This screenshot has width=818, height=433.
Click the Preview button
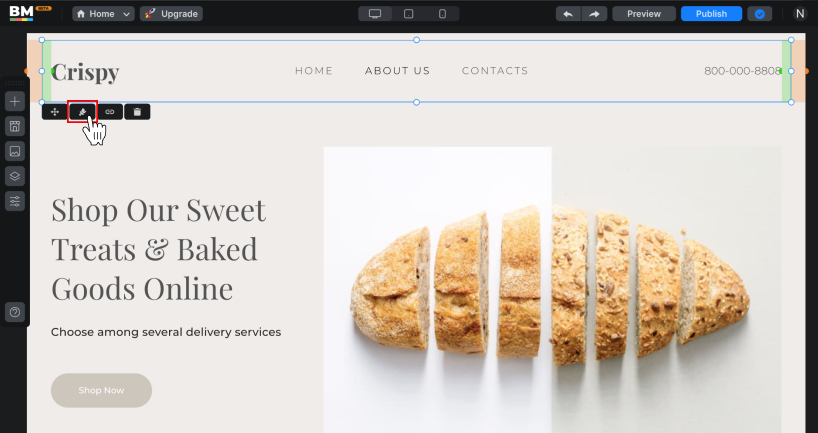point(644,14)
